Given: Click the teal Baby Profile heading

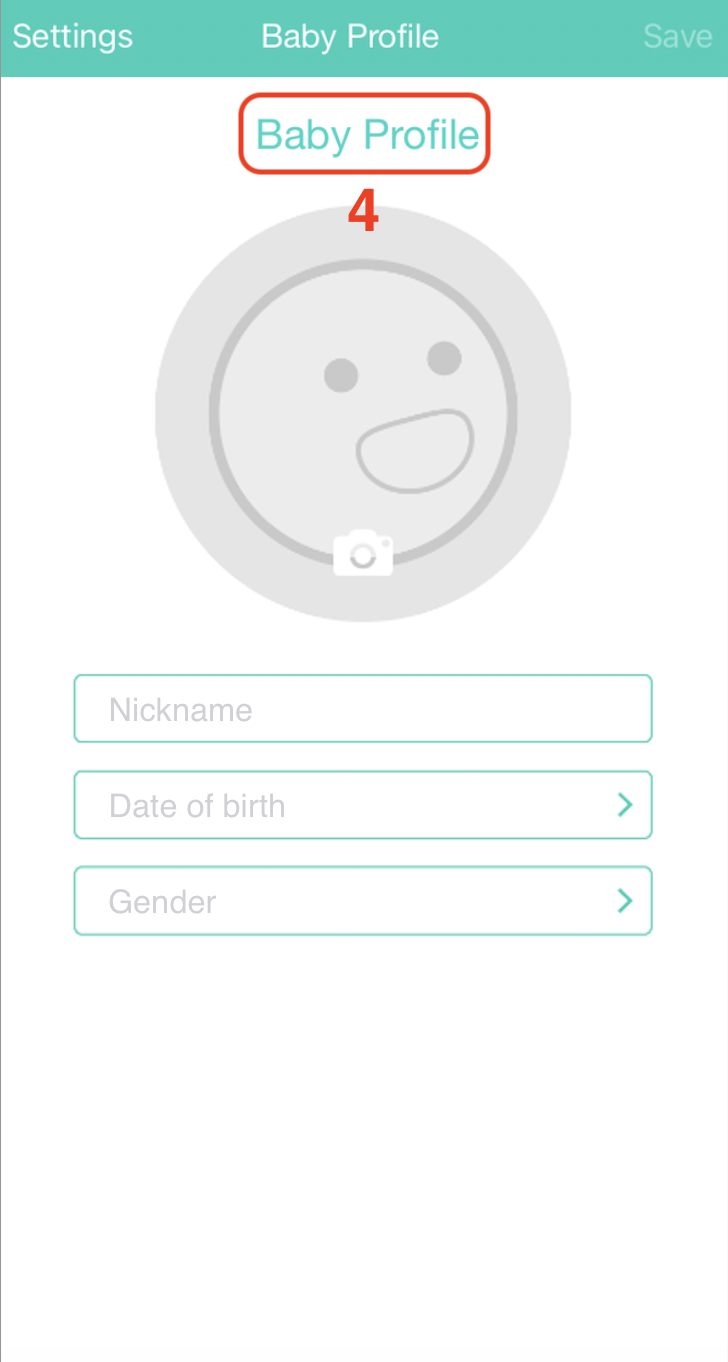Looking at the screenshot, I should coord(367,134).
